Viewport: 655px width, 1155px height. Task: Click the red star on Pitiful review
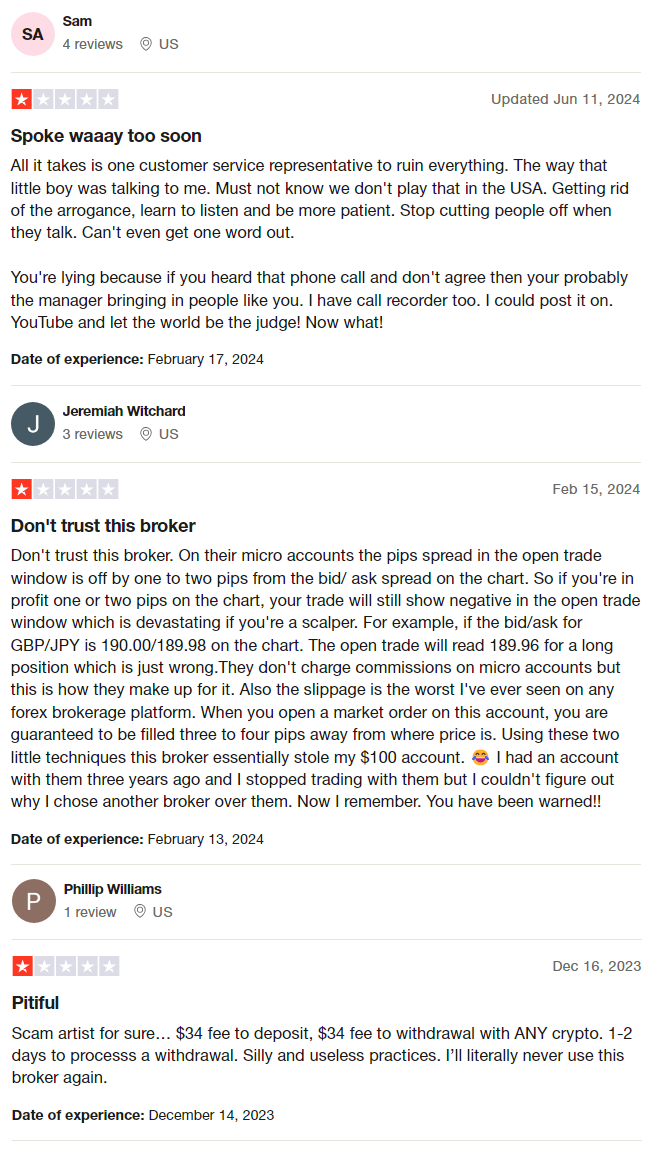pos(22,966)
